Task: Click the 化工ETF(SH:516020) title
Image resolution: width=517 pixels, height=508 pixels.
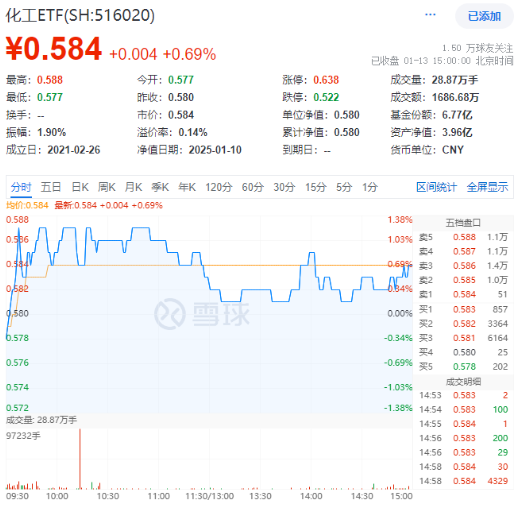Action: 80,15
